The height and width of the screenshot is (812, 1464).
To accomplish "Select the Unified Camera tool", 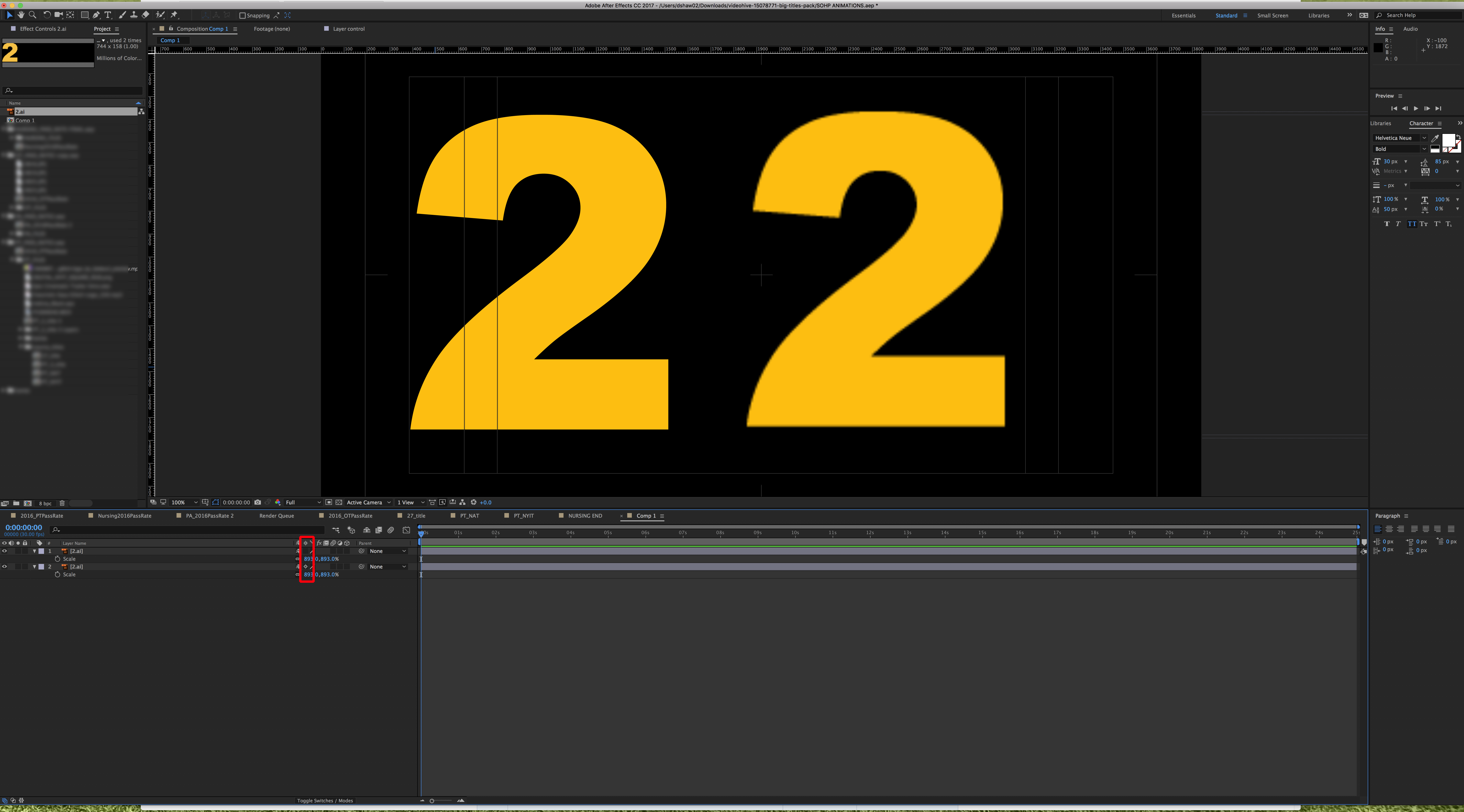I will tap(58, 15).
